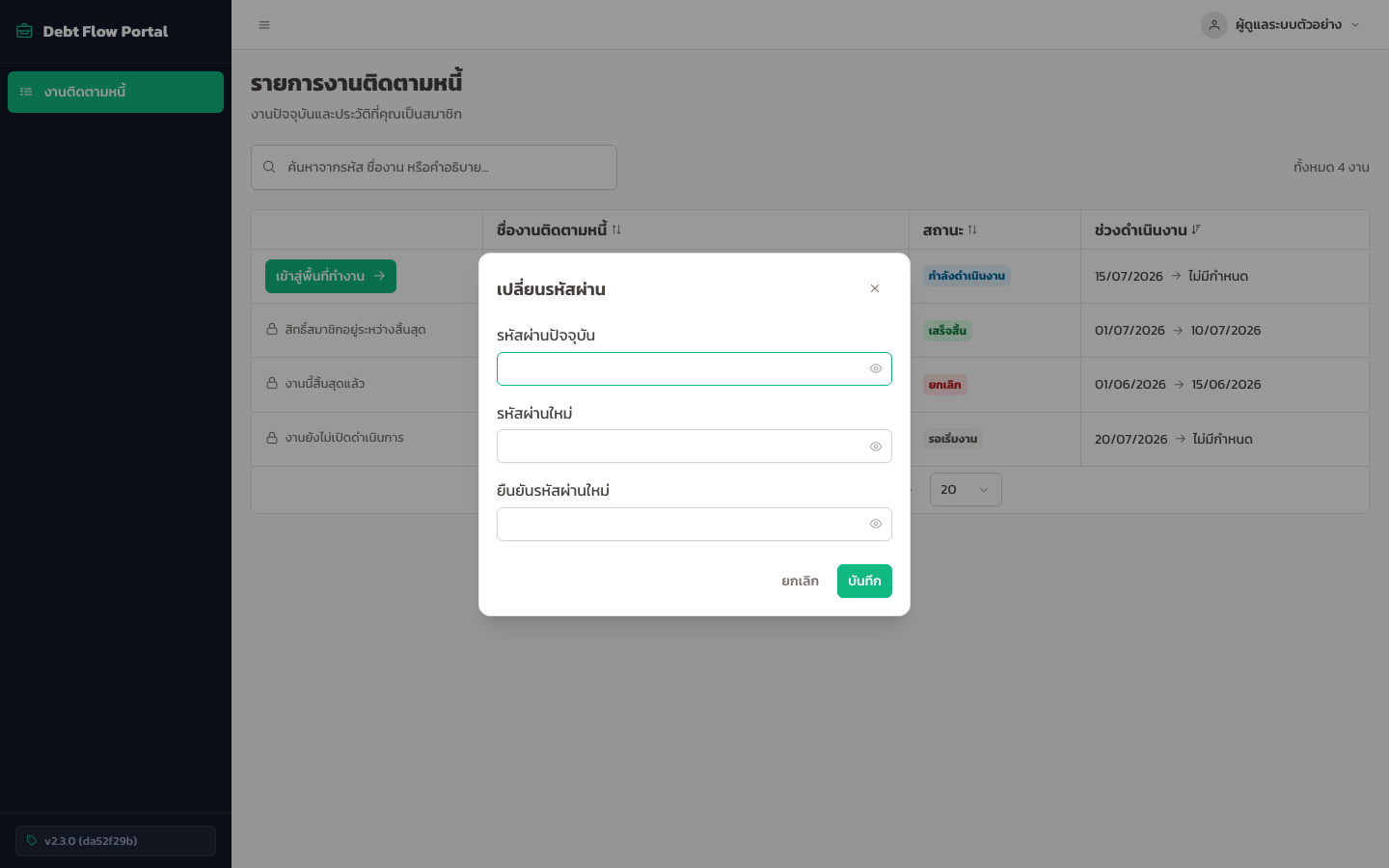Click the search box for job code or name

[434, 167]
